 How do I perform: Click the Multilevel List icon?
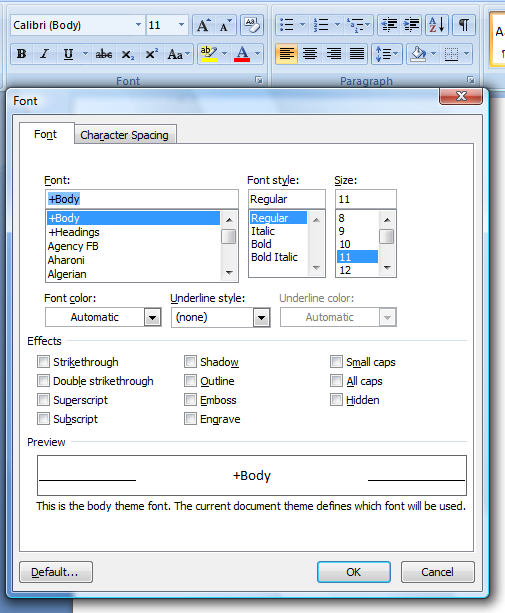click(x=355, y=25)
